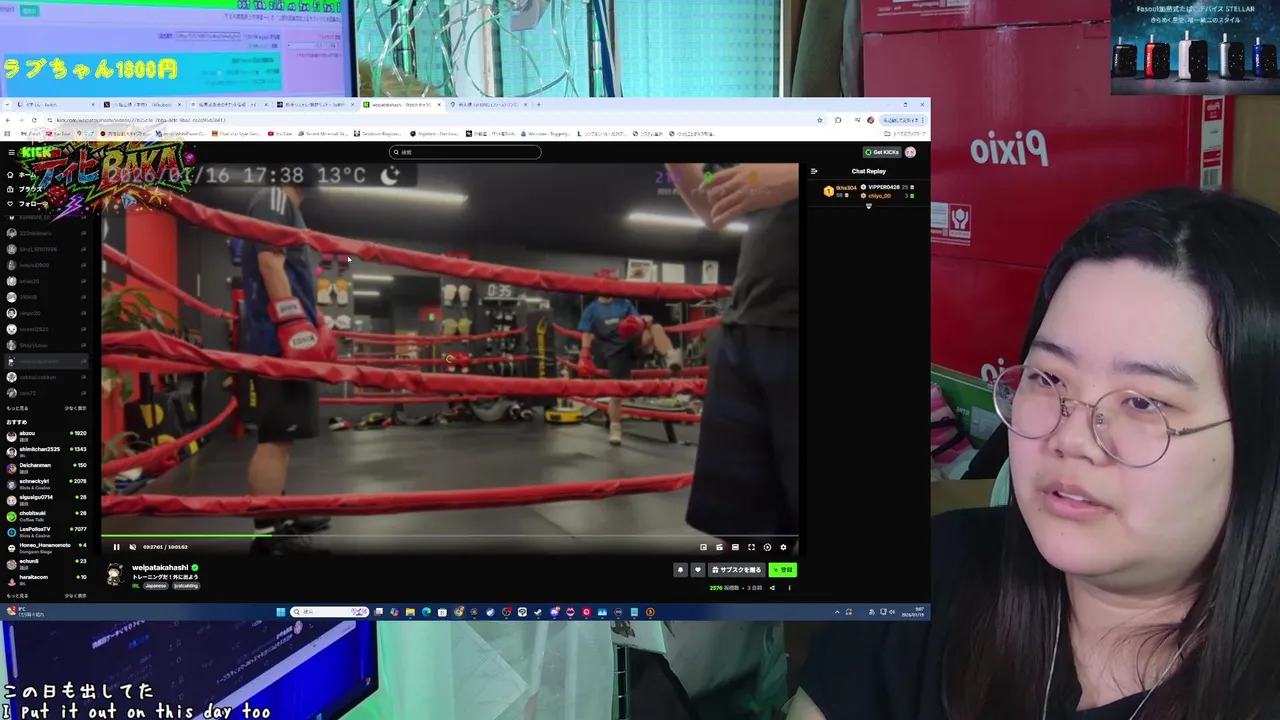Click the weipatakahashi channel name

[x=160, y=568]
